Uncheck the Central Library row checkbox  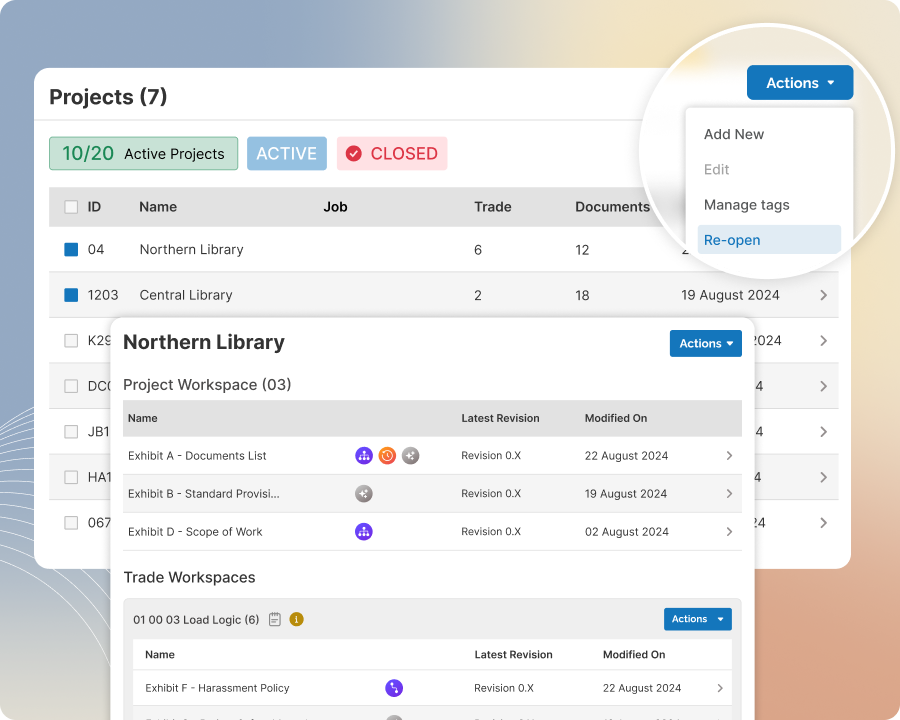point(71,295)
